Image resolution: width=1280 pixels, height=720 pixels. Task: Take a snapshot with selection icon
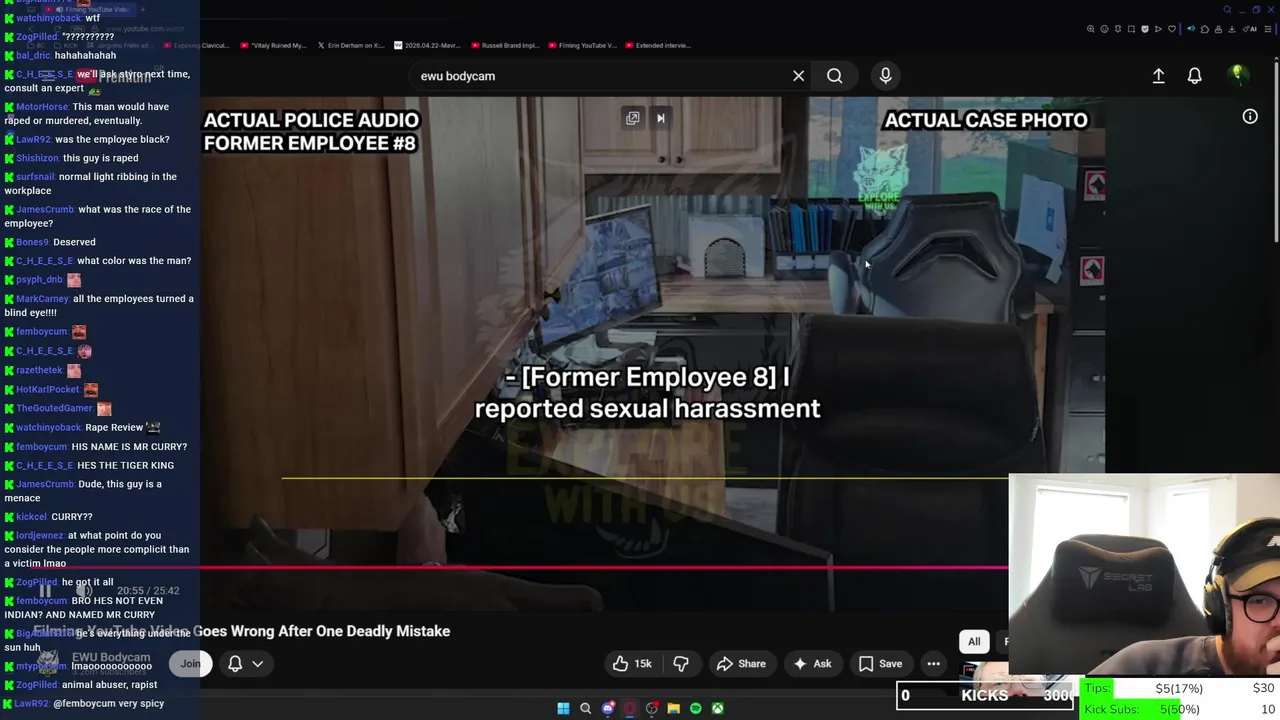(1131, 29)
